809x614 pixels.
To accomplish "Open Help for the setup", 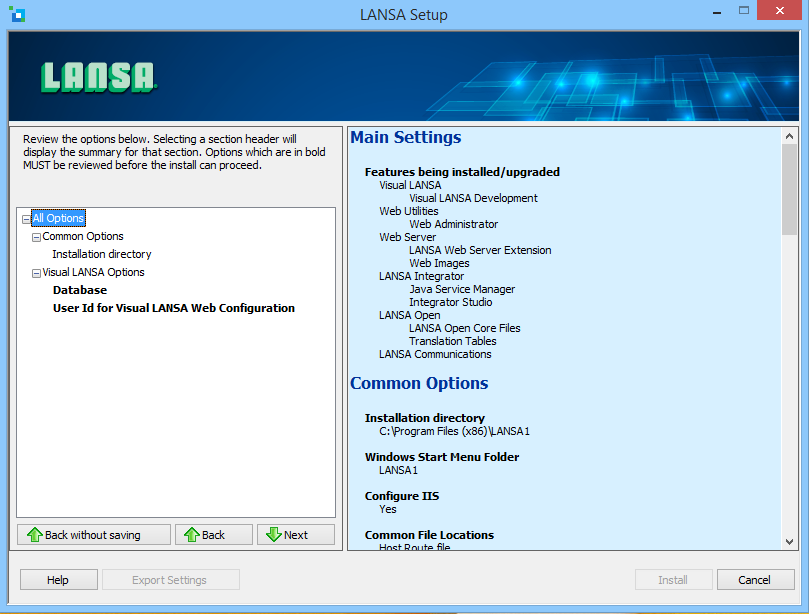I will click(x=59, y=580).
